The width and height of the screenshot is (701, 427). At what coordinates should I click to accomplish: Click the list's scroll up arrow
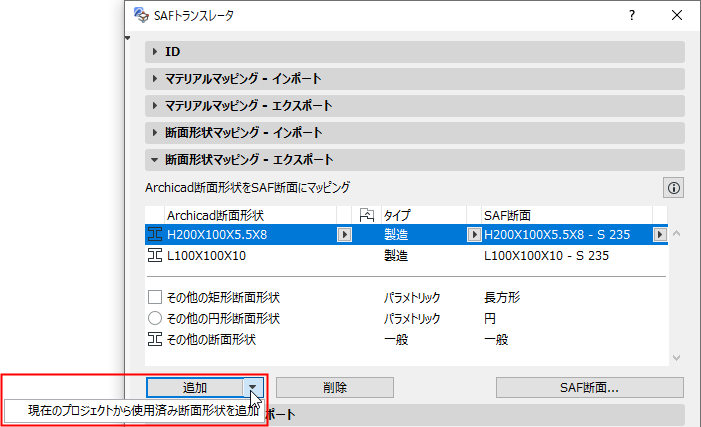[x=676, y=233]
